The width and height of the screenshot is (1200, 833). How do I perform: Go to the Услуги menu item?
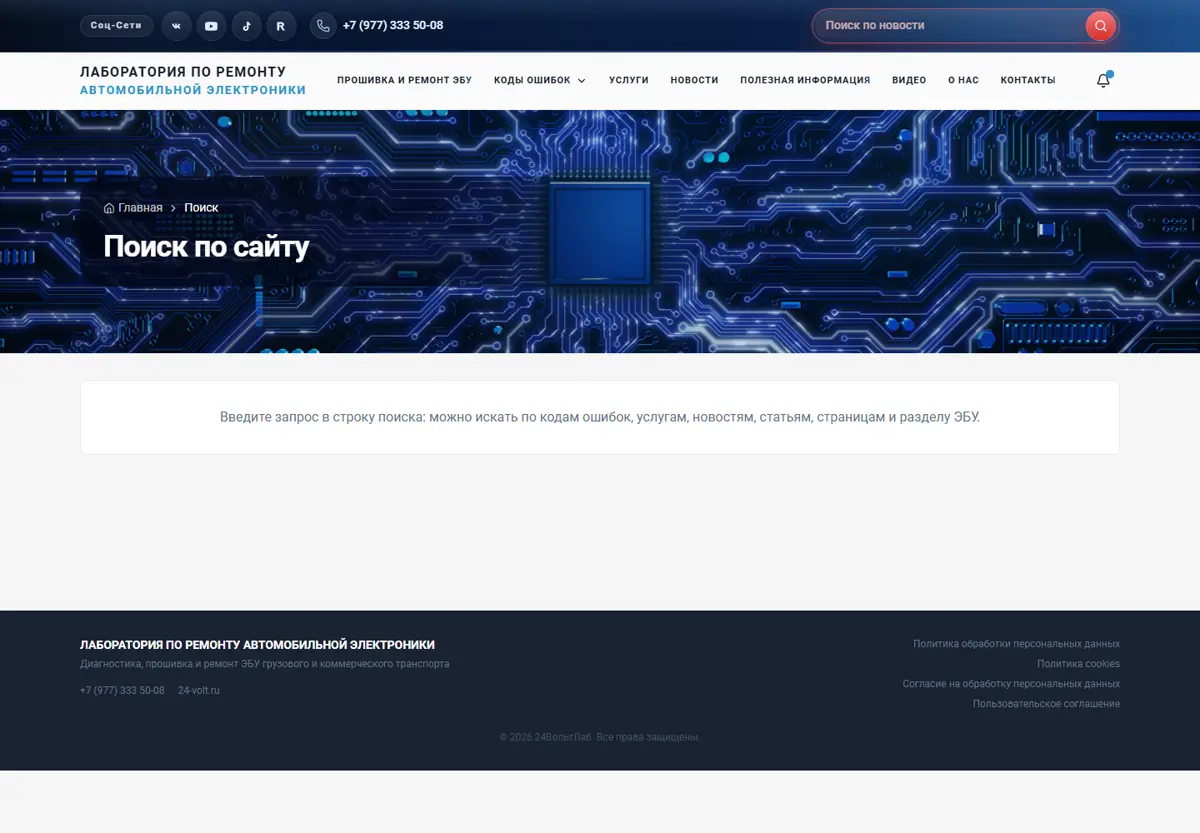click(x=629, y=80)
